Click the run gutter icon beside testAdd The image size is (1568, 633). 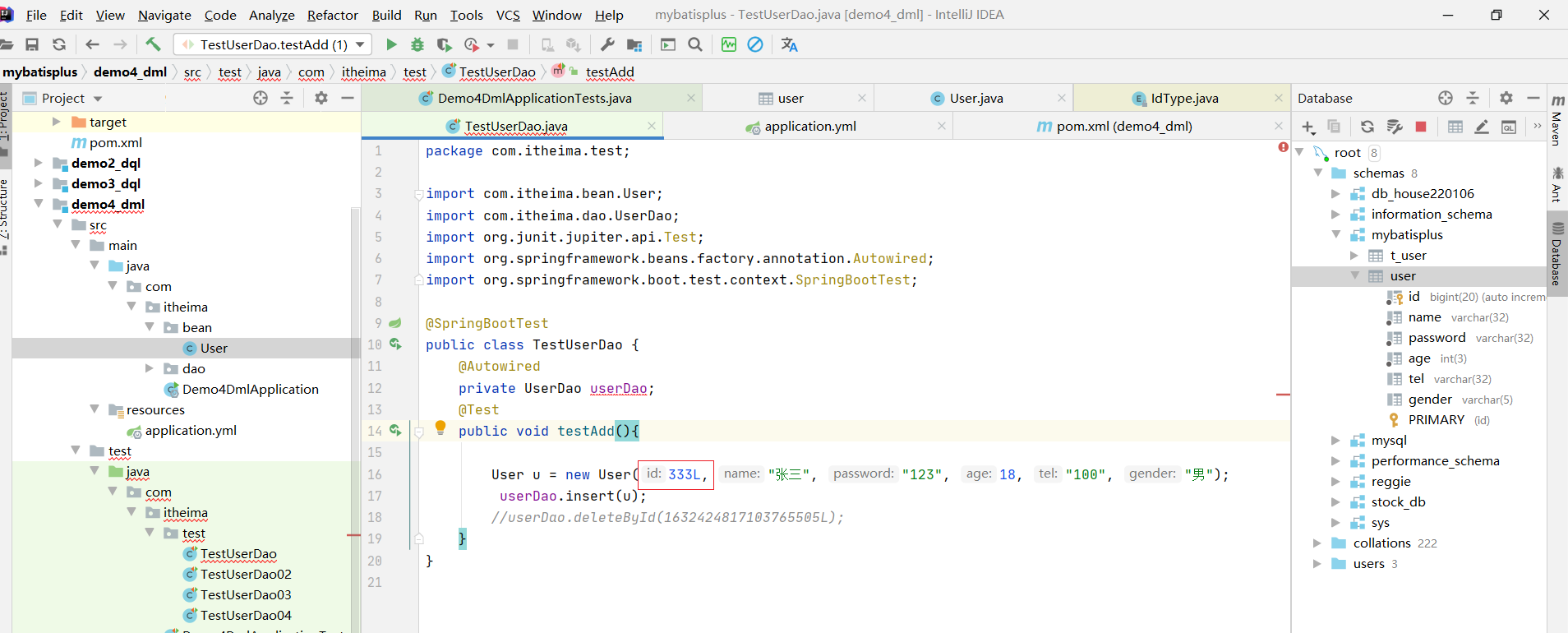(395, 430)
